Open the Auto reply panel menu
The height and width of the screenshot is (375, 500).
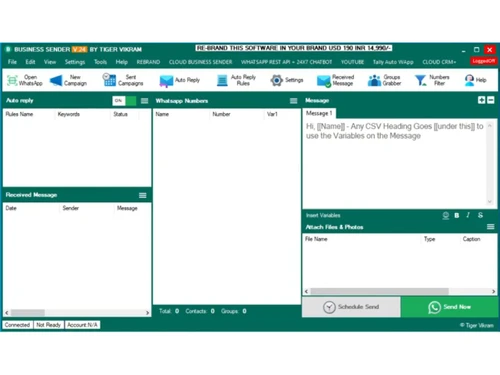point(144,101)
